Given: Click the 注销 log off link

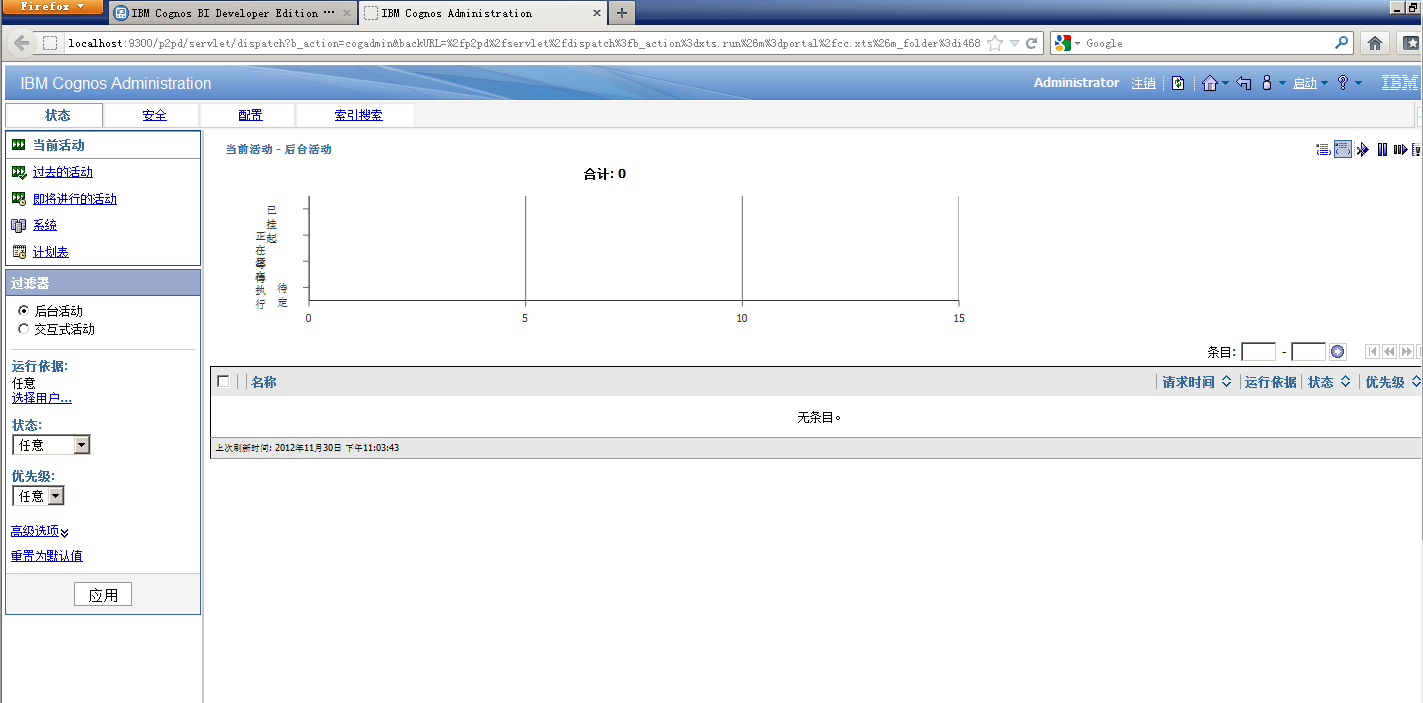Looking at the screenshot, I should (1143, 83).
